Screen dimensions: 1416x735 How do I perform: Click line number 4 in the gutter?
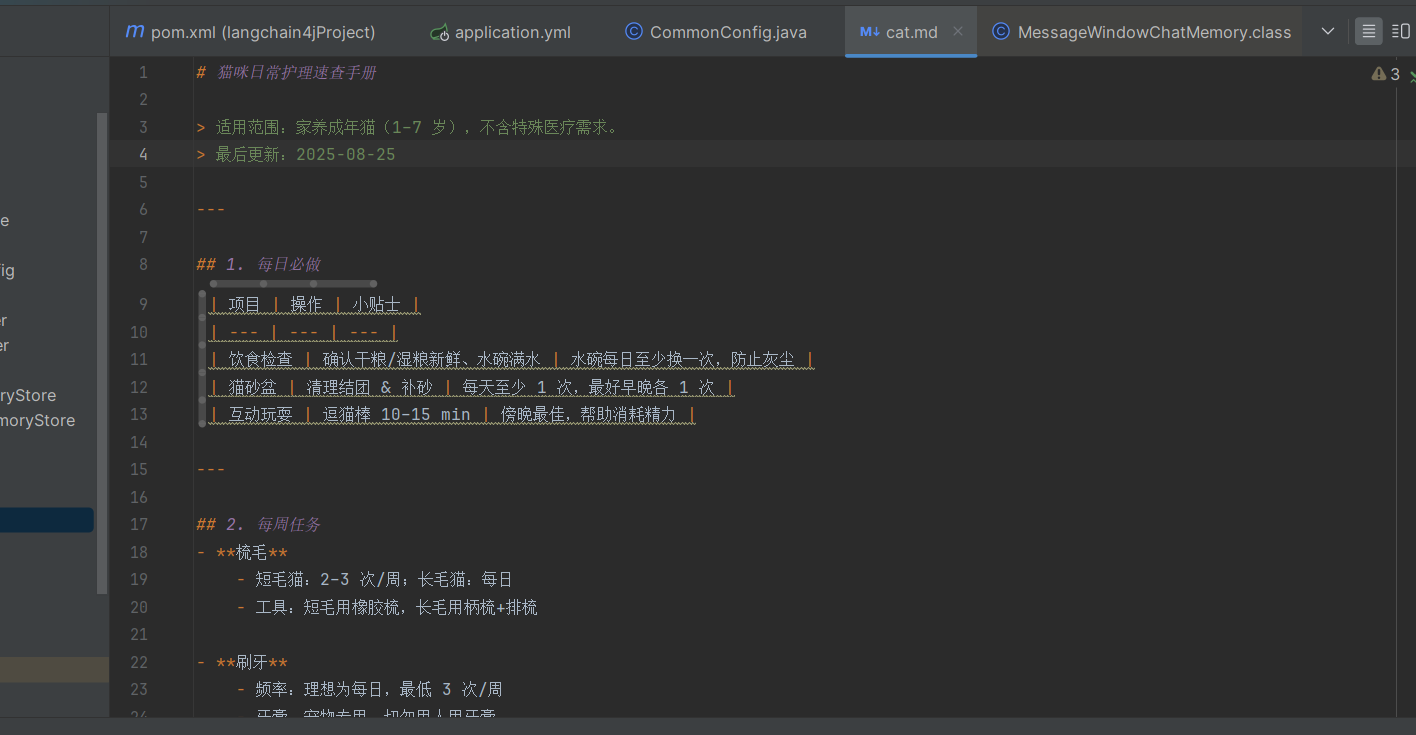point(143,154)
